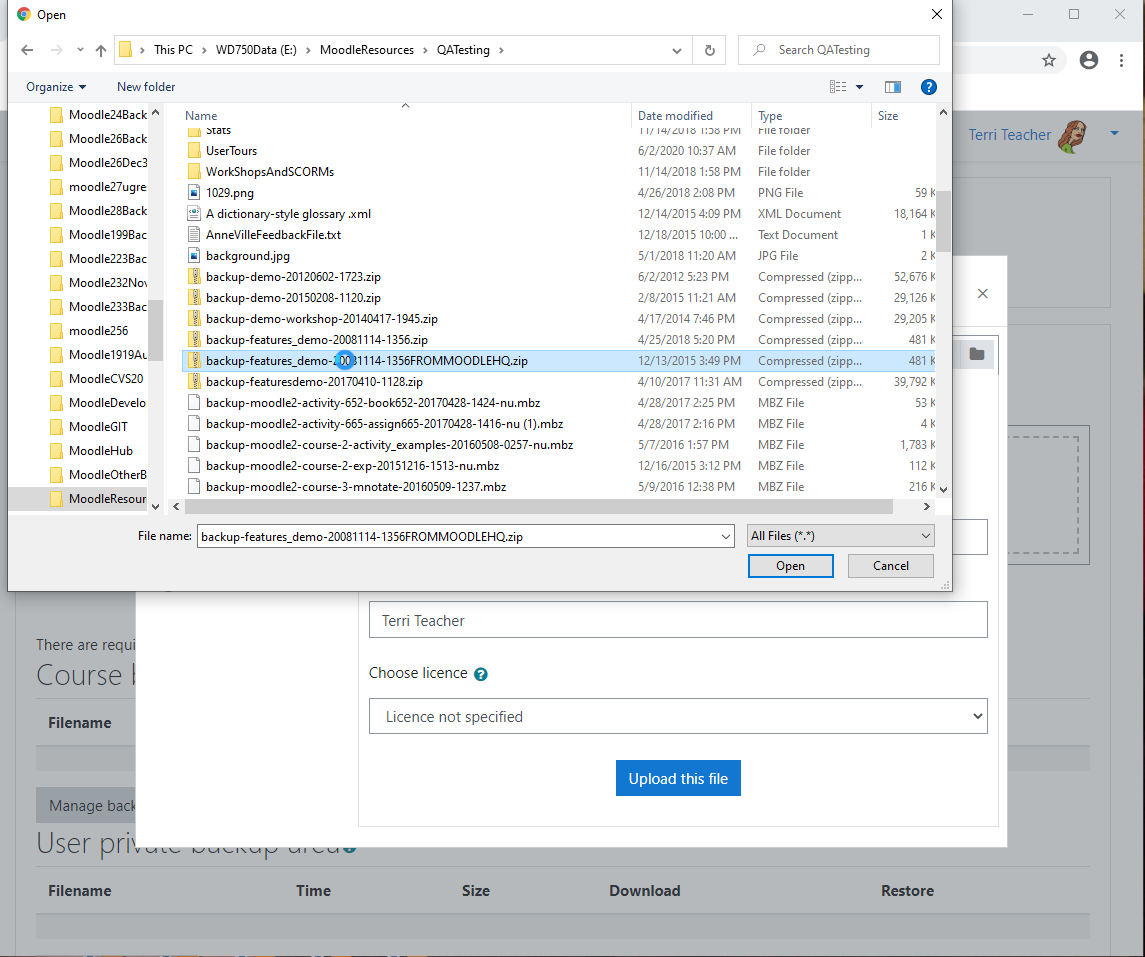1145x957 pixels.
Task: Cancel the Open dialog
Action: [x=891, y=566]
